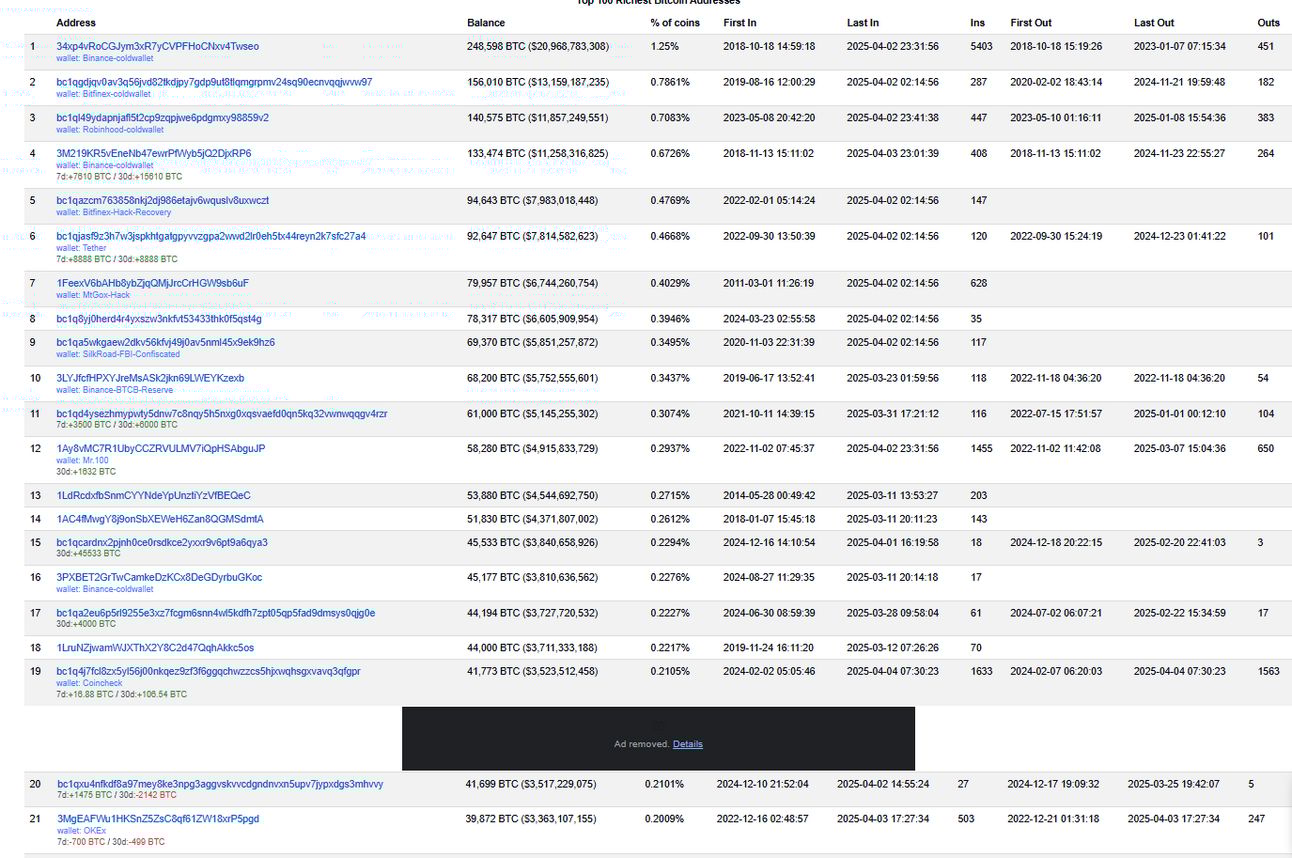Open address starting with 1Ay8vMC7R1UbyCCZ
Image resolution: width=1292 pixels, height=858 pixels.
pyautogui.click(x=160, y=448)
